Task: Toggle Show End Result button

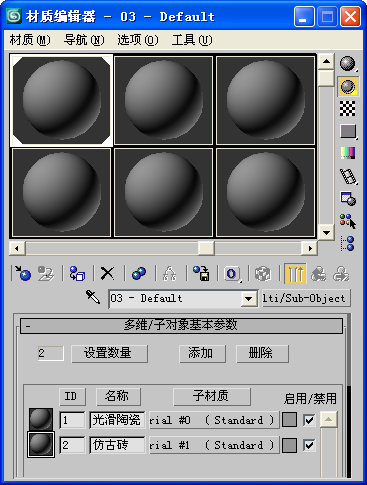Action: click(295, 274)
